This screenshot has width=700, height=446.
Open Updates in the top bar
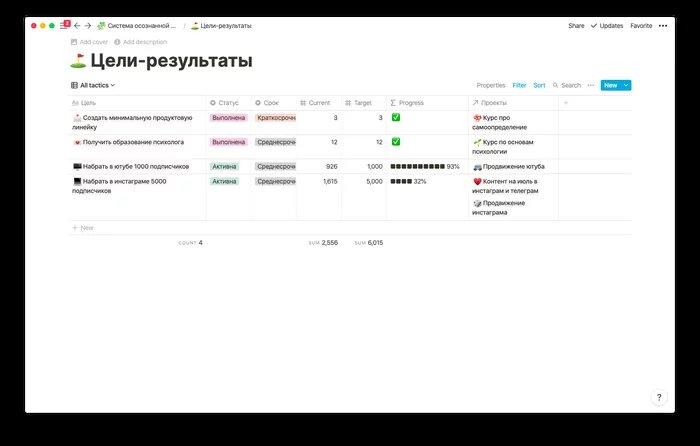click(607, 26)
